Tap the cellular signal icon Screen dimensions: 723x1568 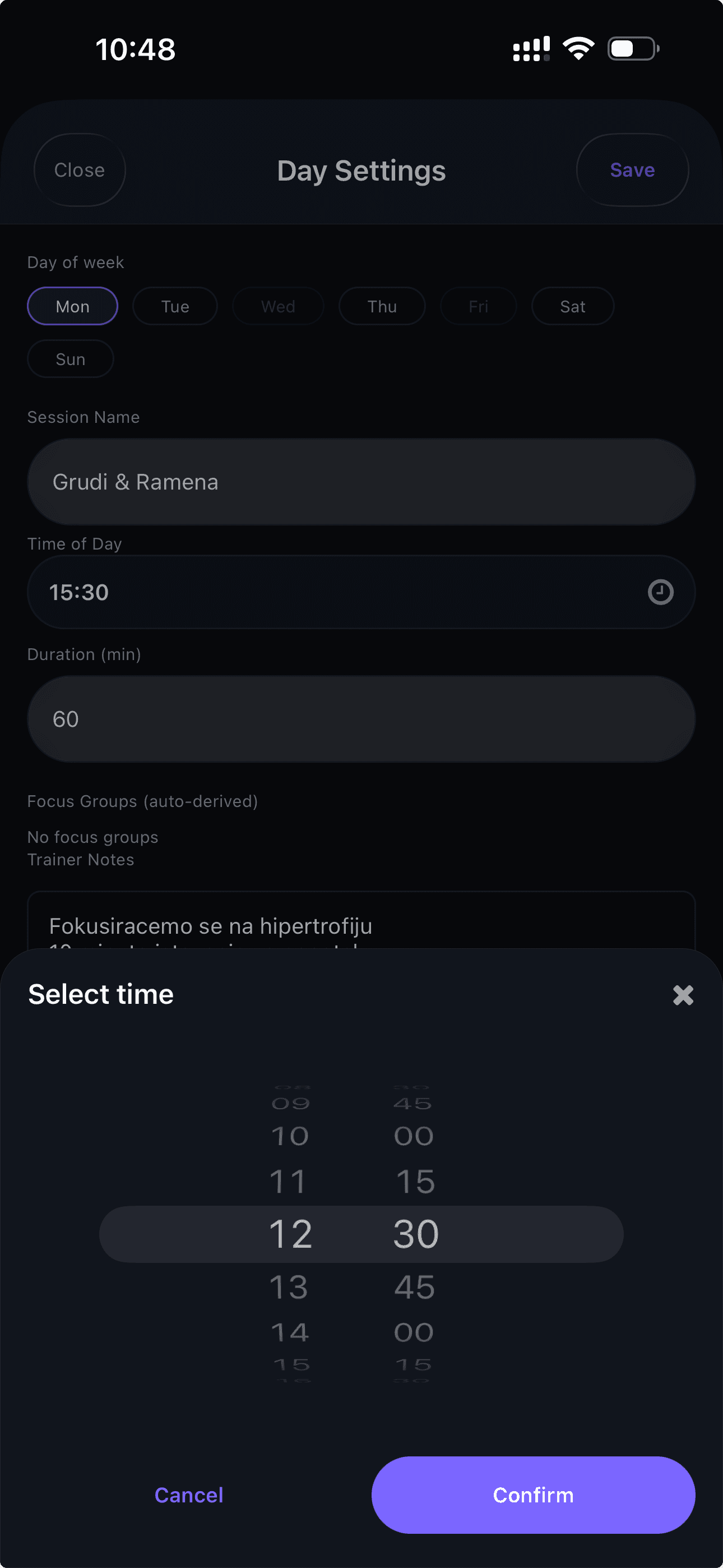[531, 49]
